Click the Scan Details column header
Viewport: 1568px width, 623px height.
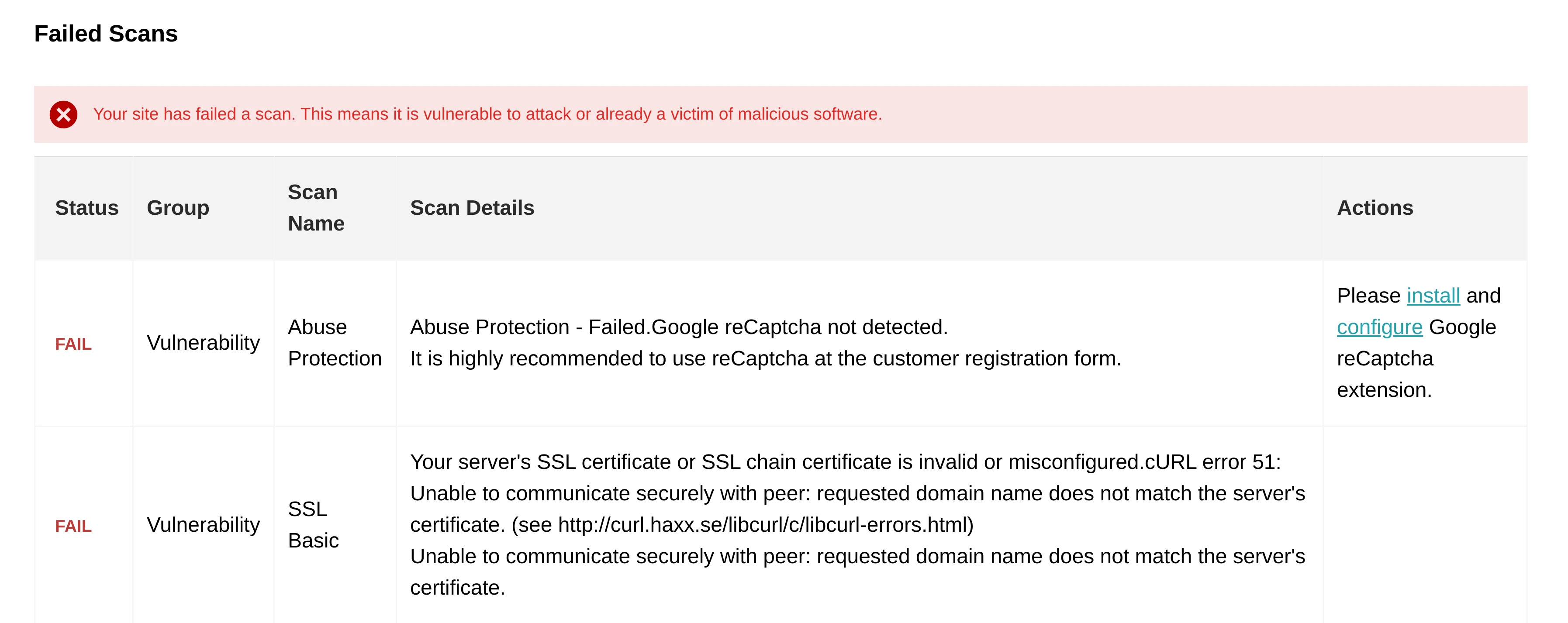[472, 208]
